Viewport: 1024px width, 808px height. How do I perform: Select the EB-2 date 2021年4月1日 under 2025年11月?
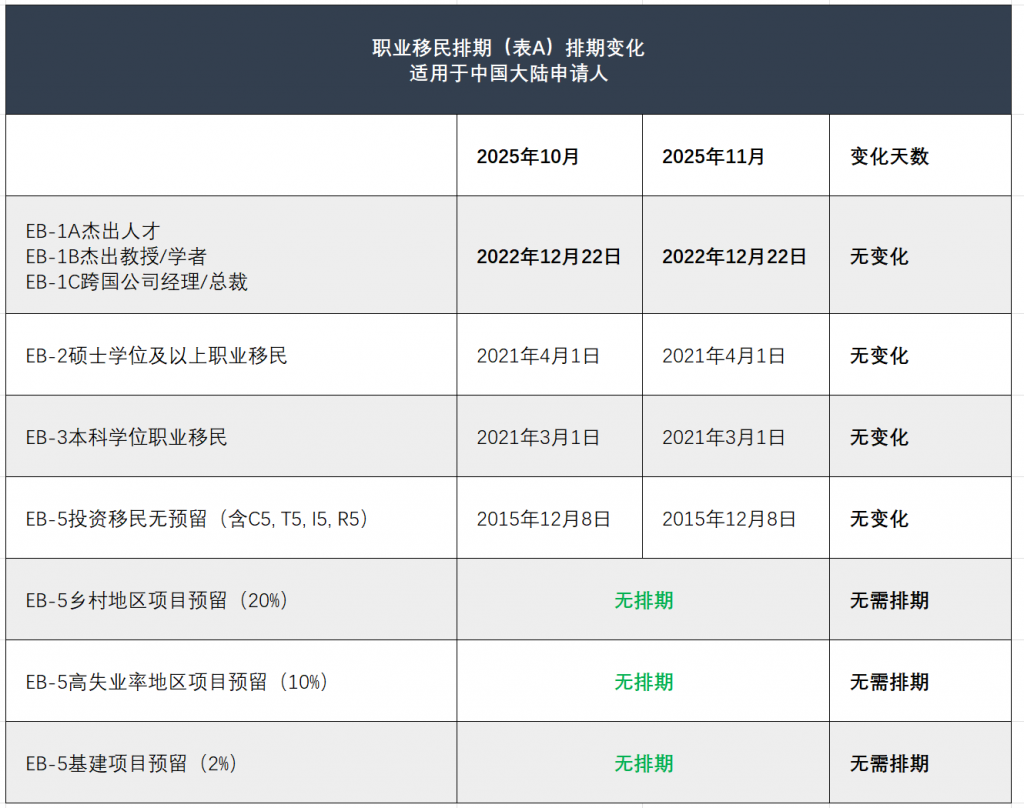point(723,356)
